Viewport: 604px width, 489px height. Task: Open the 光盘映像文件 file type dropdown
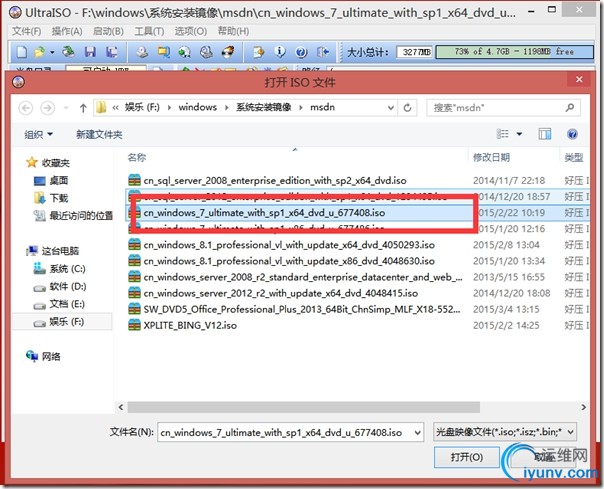point(505,432)
